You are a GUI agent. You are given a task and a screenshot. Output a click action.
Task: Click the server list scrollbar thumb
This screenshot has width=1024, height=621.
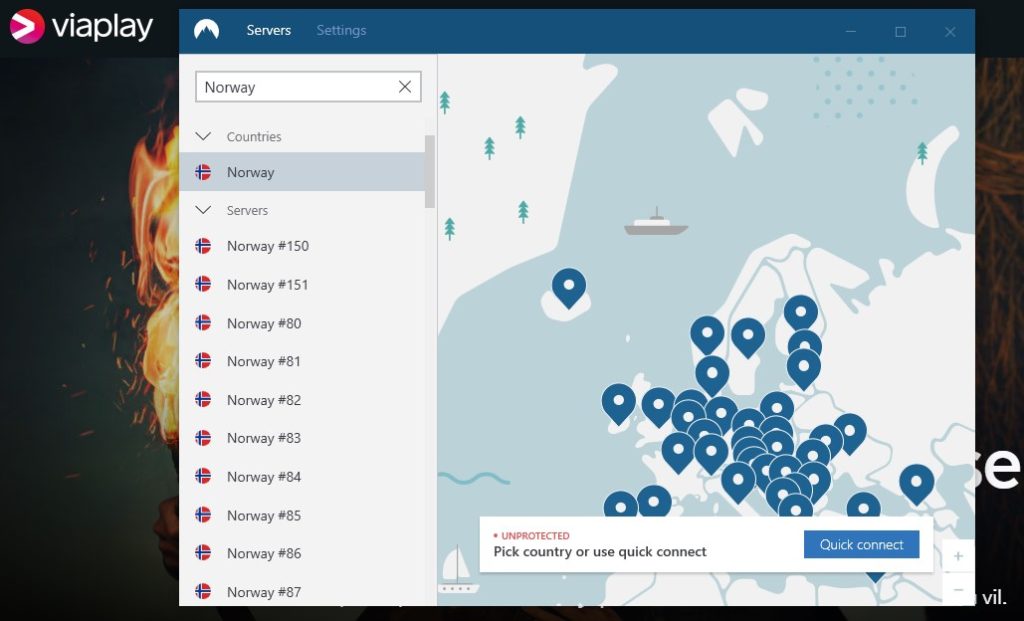point(430,171)
